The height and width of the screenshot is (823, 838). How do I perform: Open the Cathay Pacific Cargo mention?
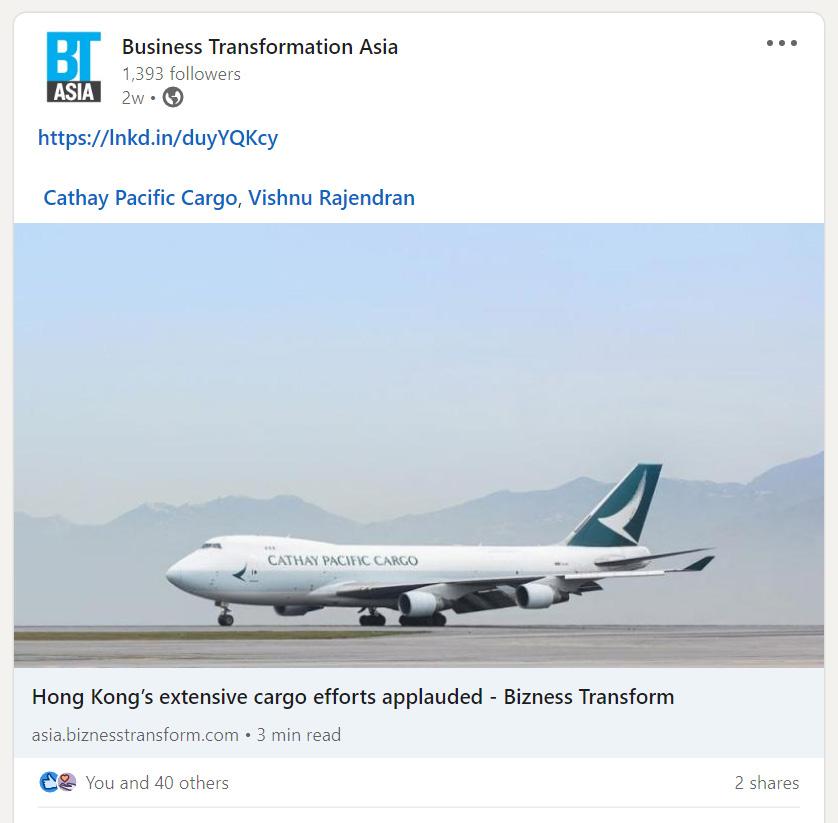[140, 198]
